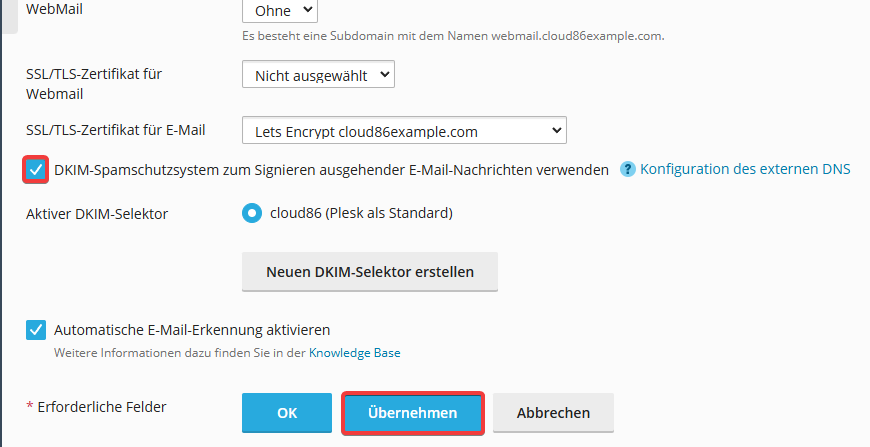
Task: Click the Automatische E-Mail-Erkennung aktivieren label
Action: tap(192, 330)
